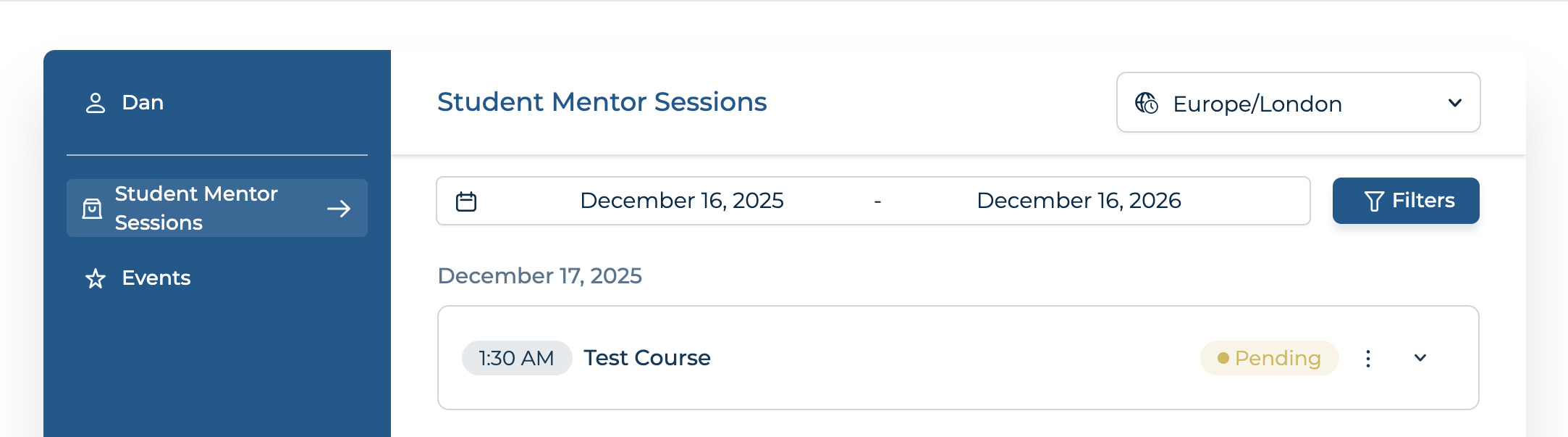Click the Dan username label
Screen dimensions: 1568x437
[x=143, y=103]
